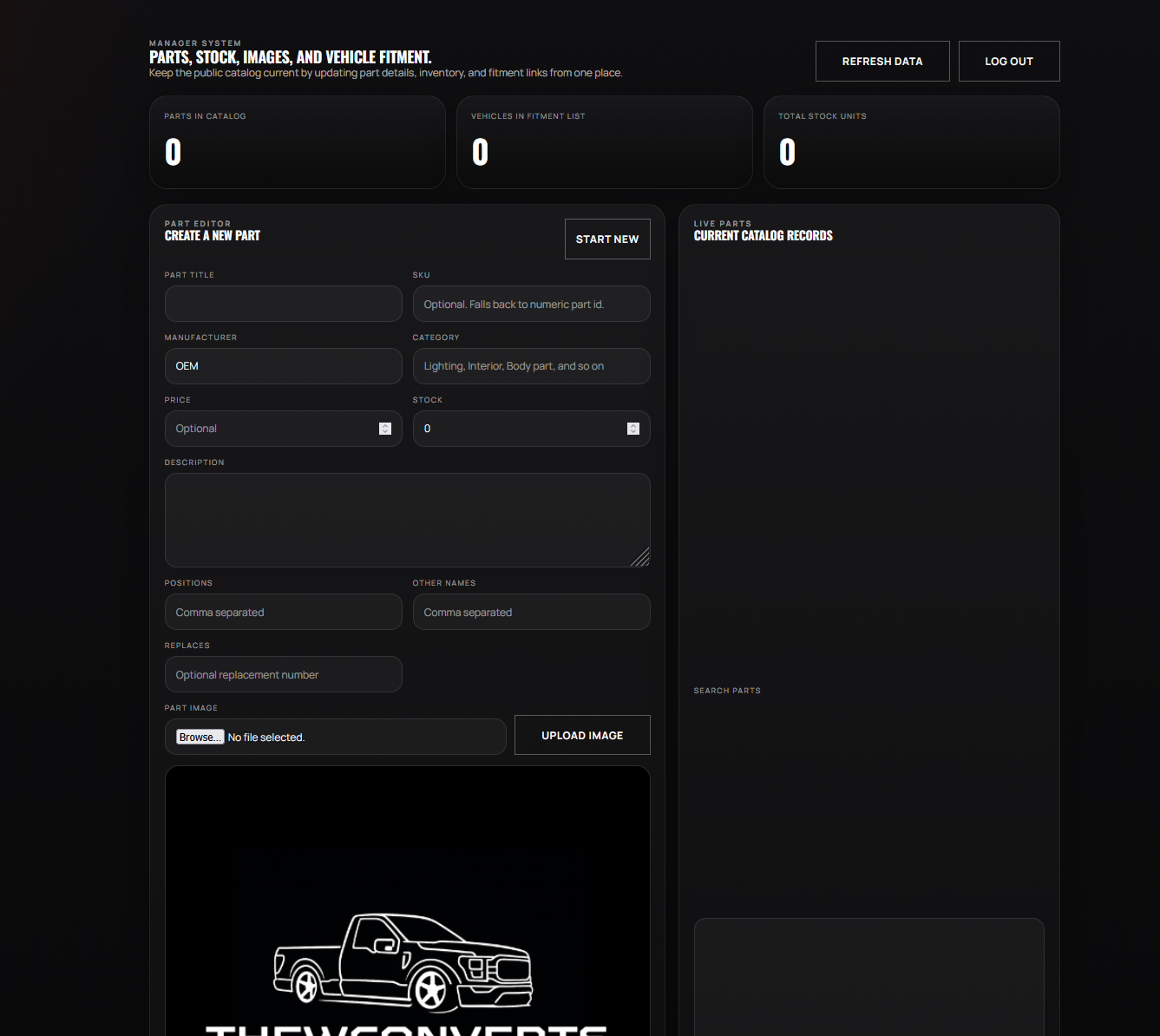Image resolution: width=1160 pixels, height=1036 pixels.
Task: Click the 'Search Parts' label
Action: 727,691
